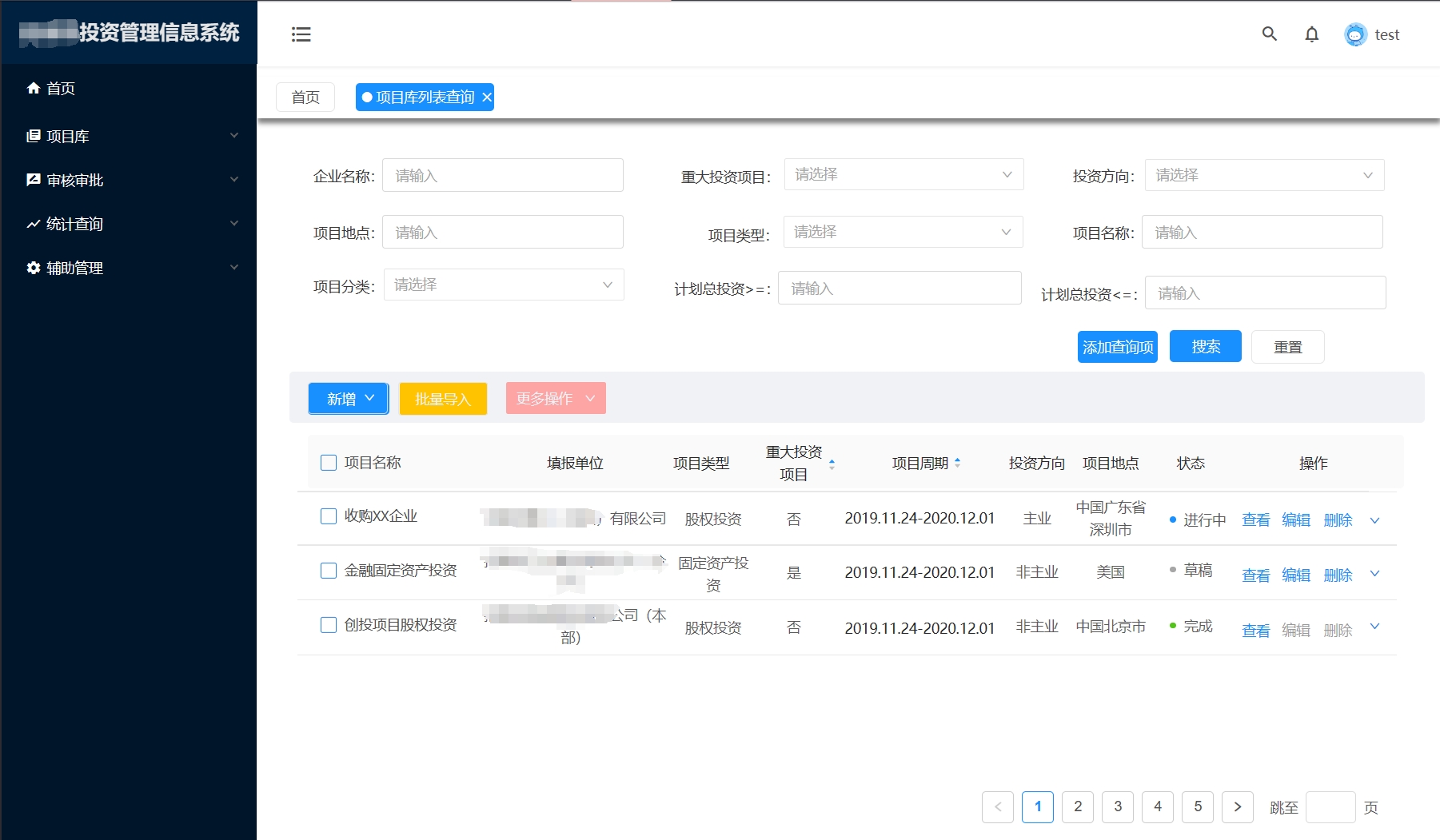Check the 收购XX企业 row checkbox

[x=329, y=516]
